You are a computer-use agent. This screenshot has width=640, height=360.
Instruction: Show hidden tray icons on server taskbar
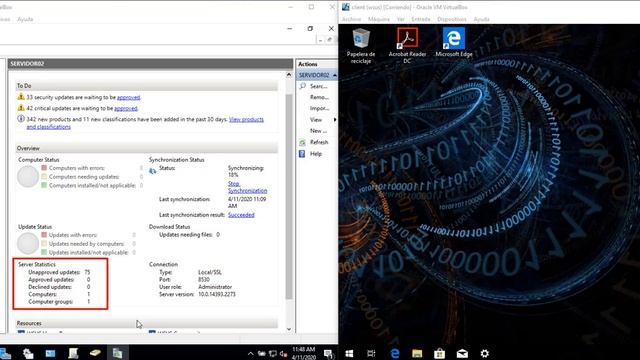pos(250,353)
